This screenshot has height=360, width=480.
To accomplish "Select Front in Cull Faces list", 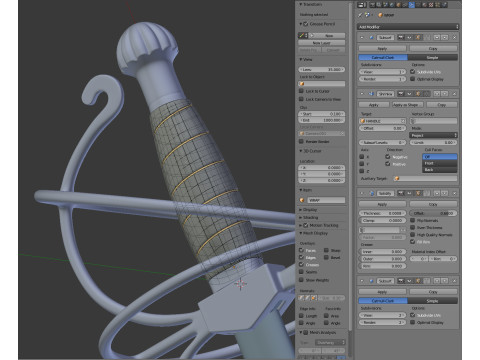I will pos(440,163).
